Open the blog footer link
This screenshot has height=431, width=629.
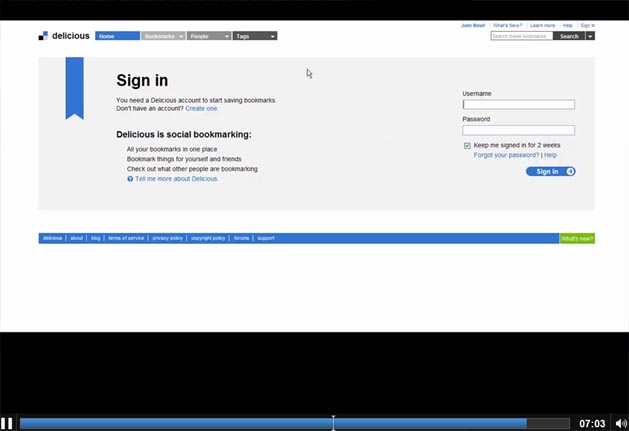coord(95,238)
